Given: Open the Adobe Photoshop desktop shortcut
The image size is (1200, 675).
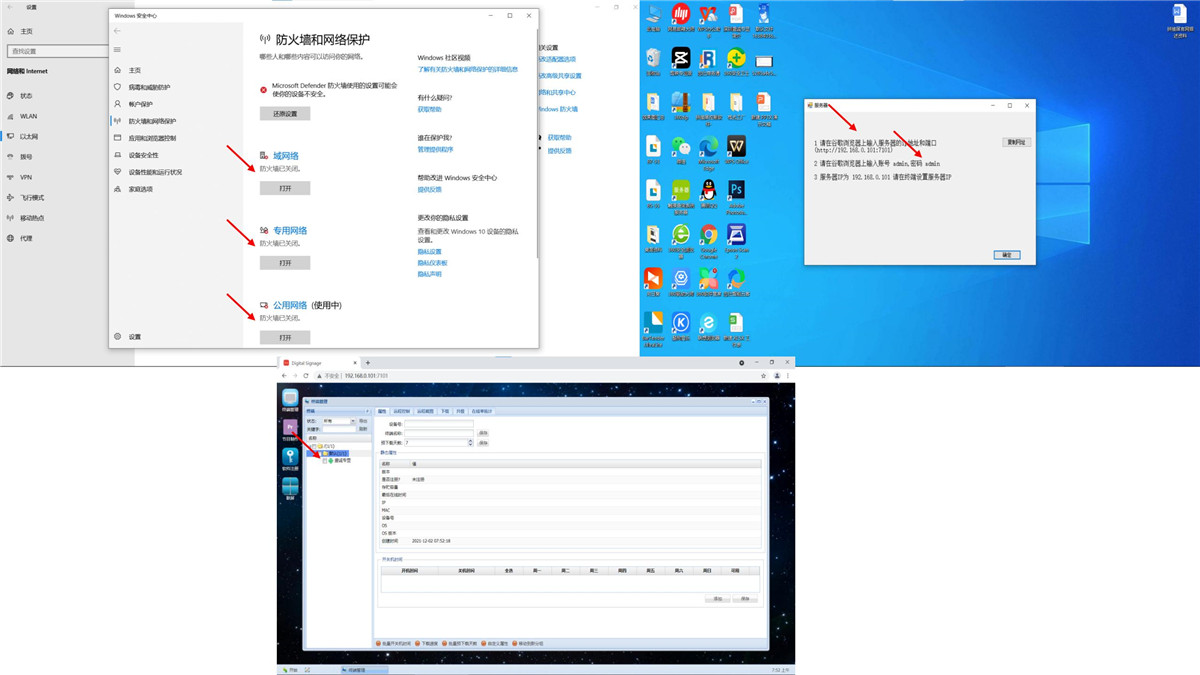Looking at the screenshot, I should coord(736,190).
